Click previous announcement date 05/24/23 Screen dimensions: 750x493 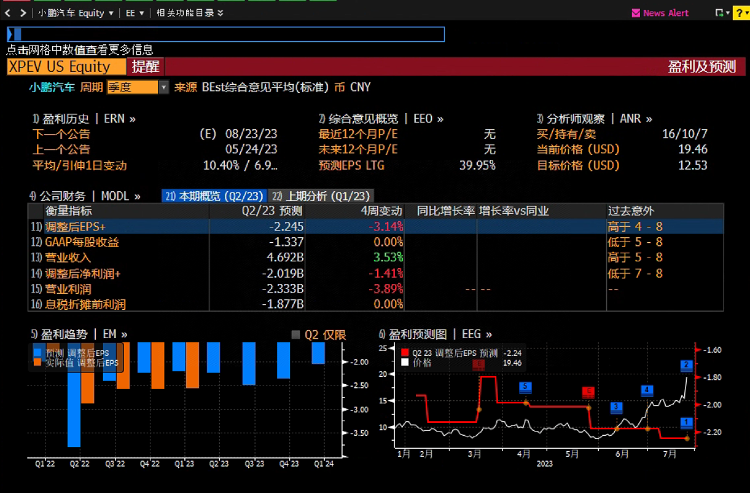[x=251, y=150]
